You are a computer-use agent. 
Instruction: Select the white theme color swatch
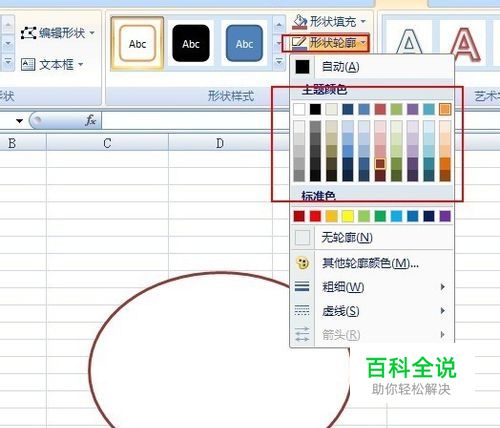[299, 109]
